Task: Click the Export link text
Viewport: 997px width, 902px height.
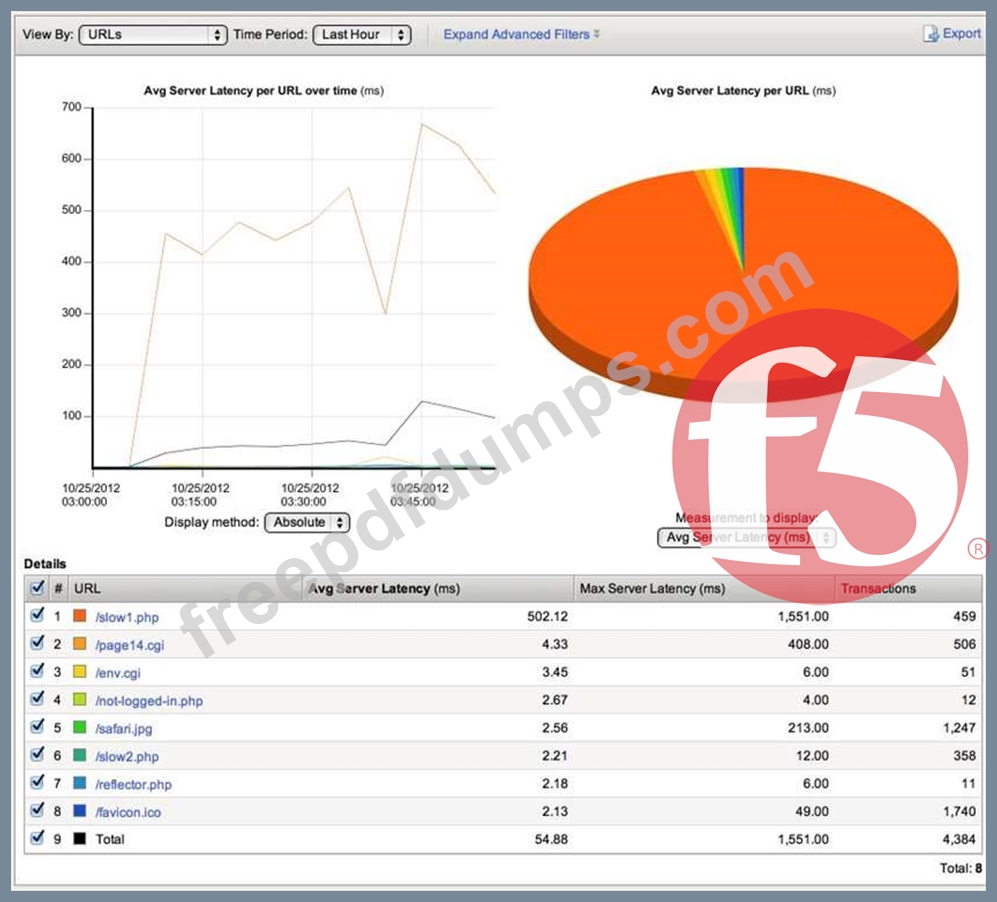Action: point(962,34)
